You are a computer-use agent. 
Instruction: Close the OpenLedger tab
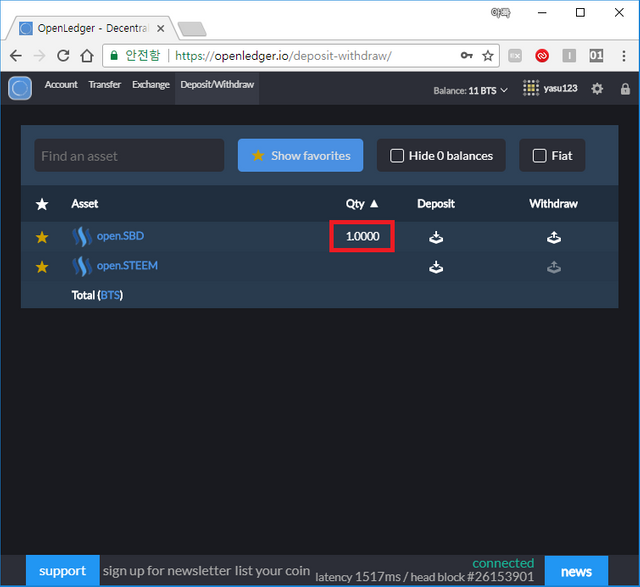[x=161, y=29]
